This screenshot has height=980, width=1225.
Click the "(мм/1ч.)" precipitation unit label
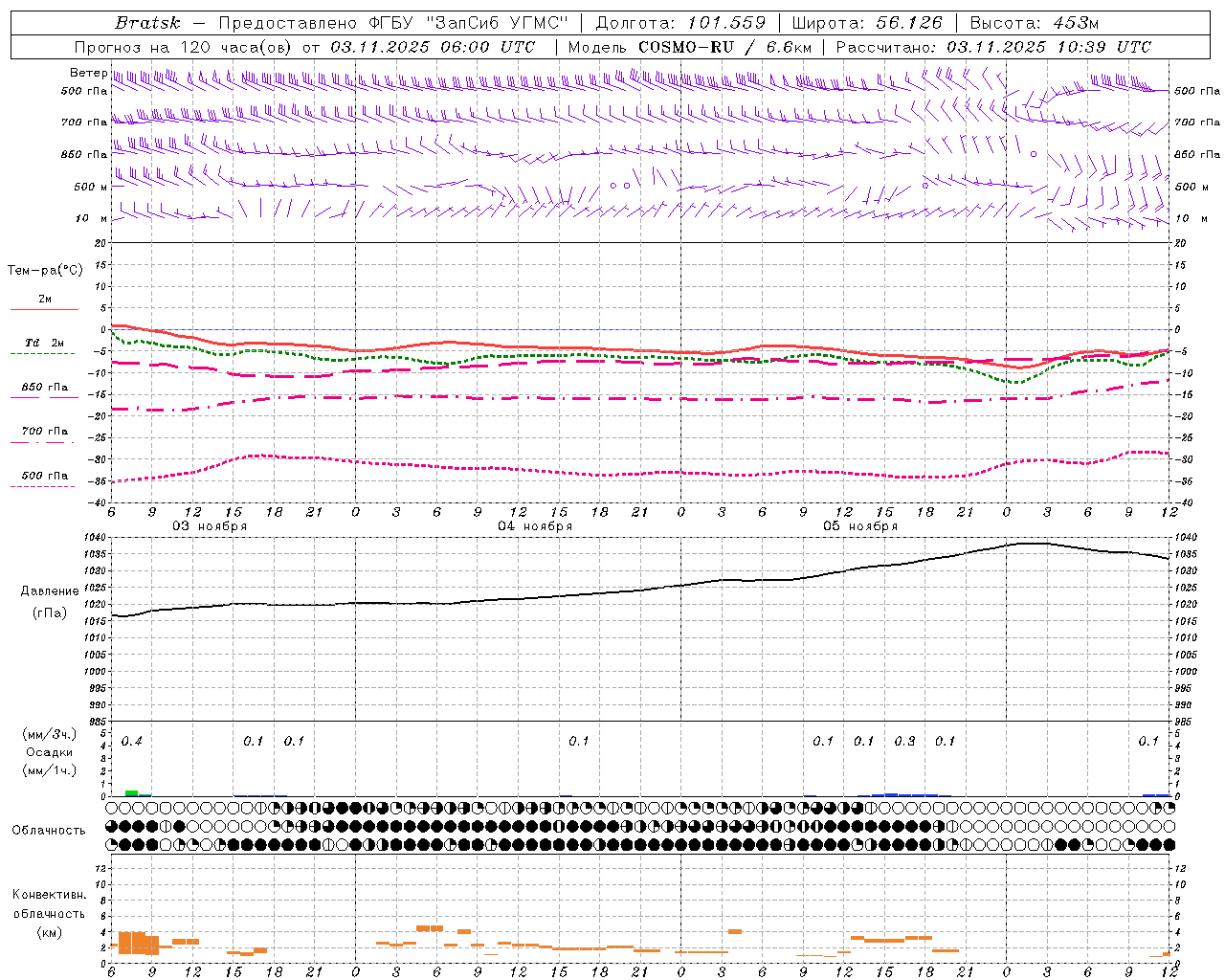50,770
